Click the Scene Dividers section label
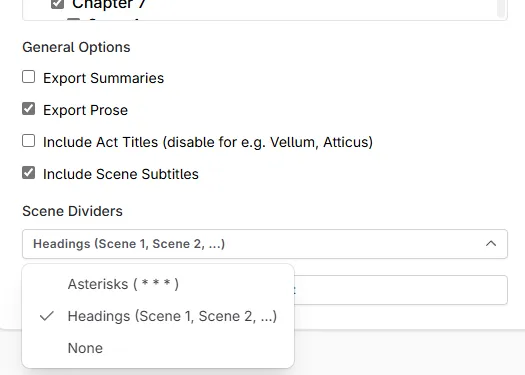Viewport: 525px width, 375px height. coord(72,211)
